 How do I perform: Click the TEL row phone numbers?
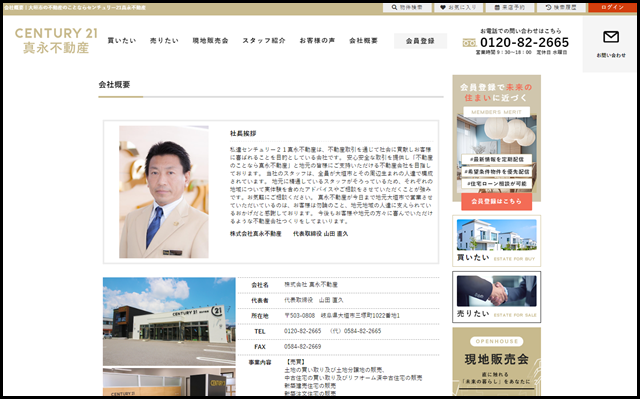(x=333, y=331)
